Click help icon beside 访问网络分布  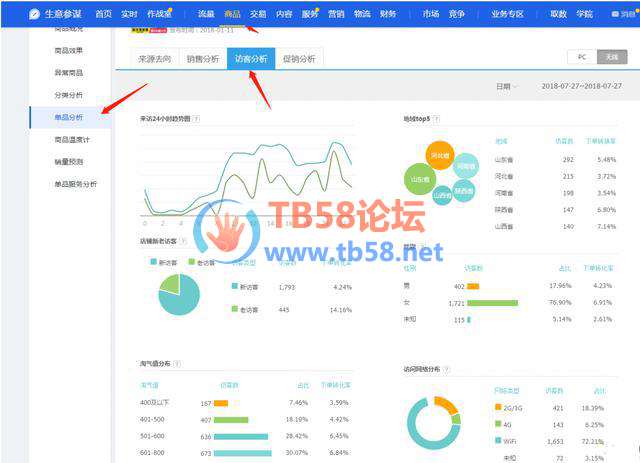pos(445,368)
